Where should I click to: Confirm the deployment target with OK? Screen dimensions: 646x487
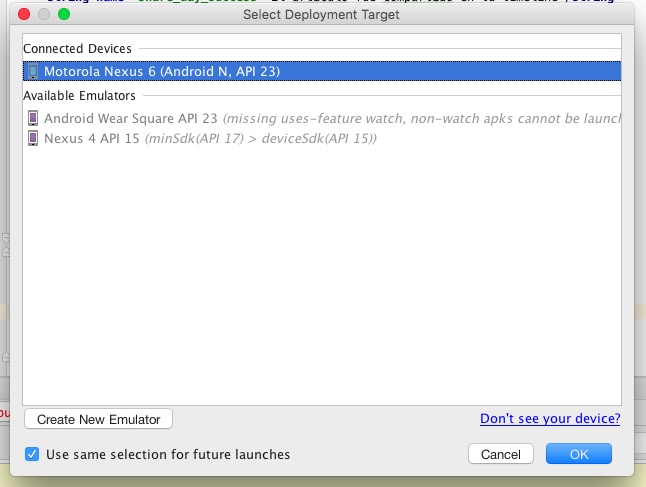[x=579, y=454]
